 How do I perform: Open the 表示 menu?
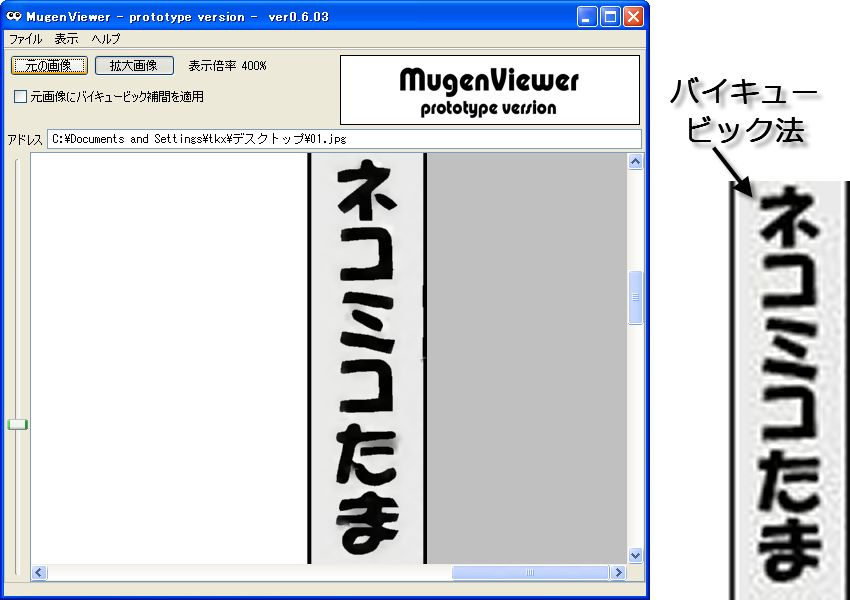point(66,39)
